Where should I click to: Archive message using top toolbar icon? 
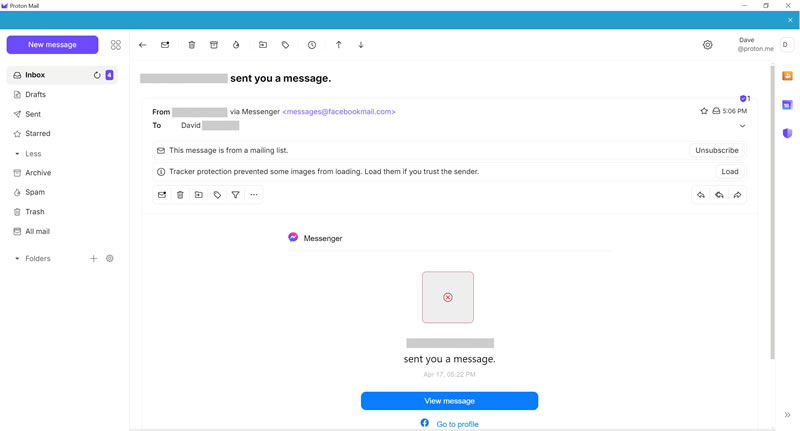(214, 45)
